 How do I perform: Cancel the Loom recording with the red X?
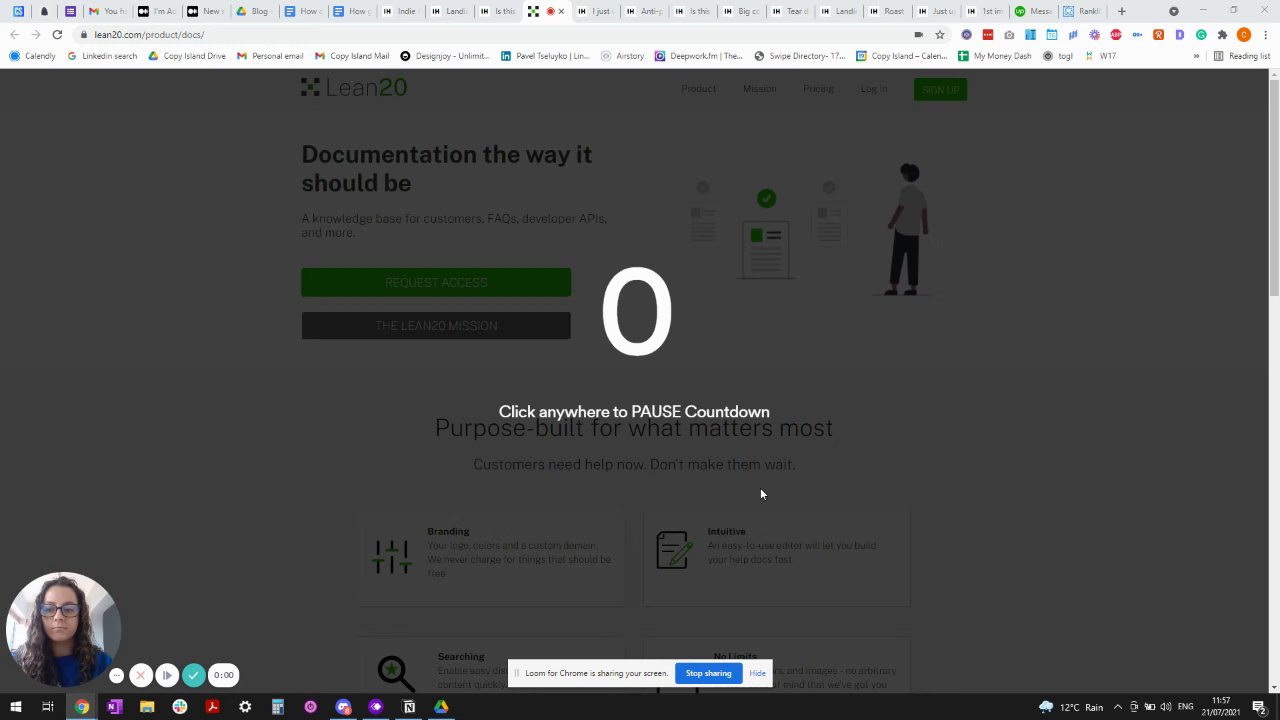click(x=141, y=675)
